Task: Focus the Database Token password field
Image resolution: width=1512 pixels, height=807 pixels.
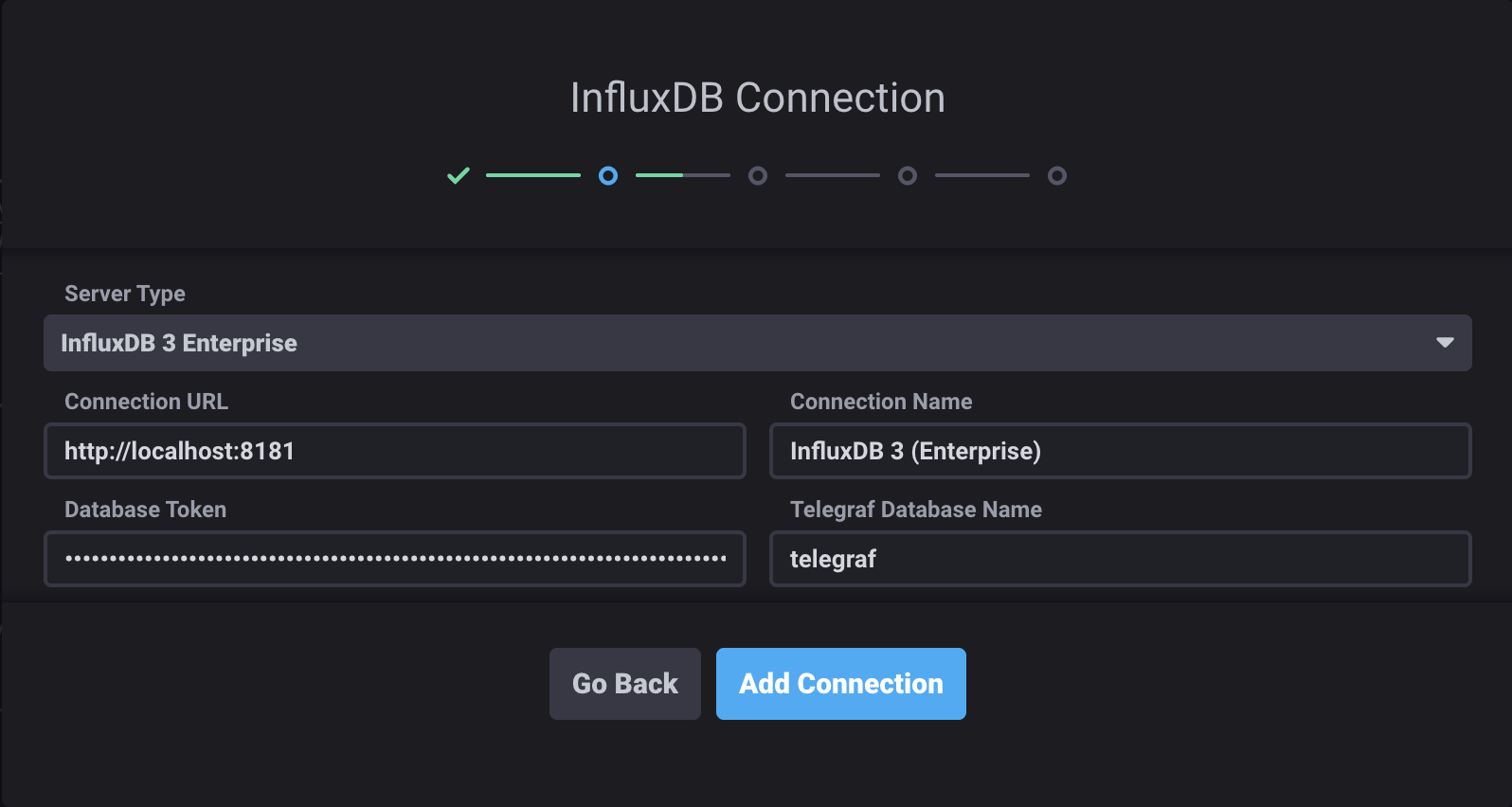Action: pos(395,559)
